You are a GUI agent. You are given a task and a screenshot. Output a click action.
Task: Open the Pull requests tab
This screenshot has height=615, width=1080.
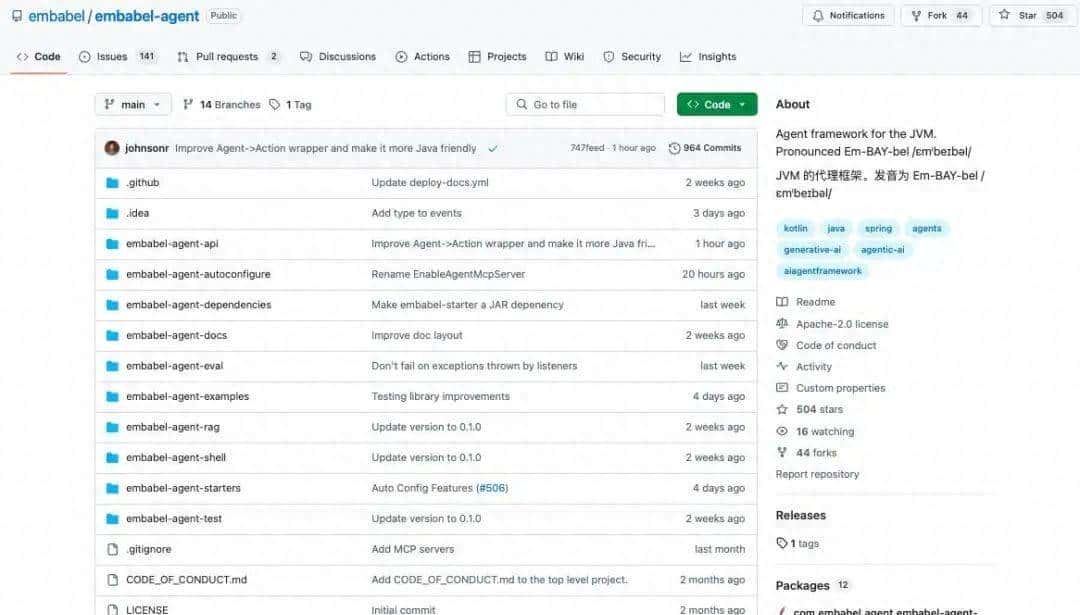point(226,57)
